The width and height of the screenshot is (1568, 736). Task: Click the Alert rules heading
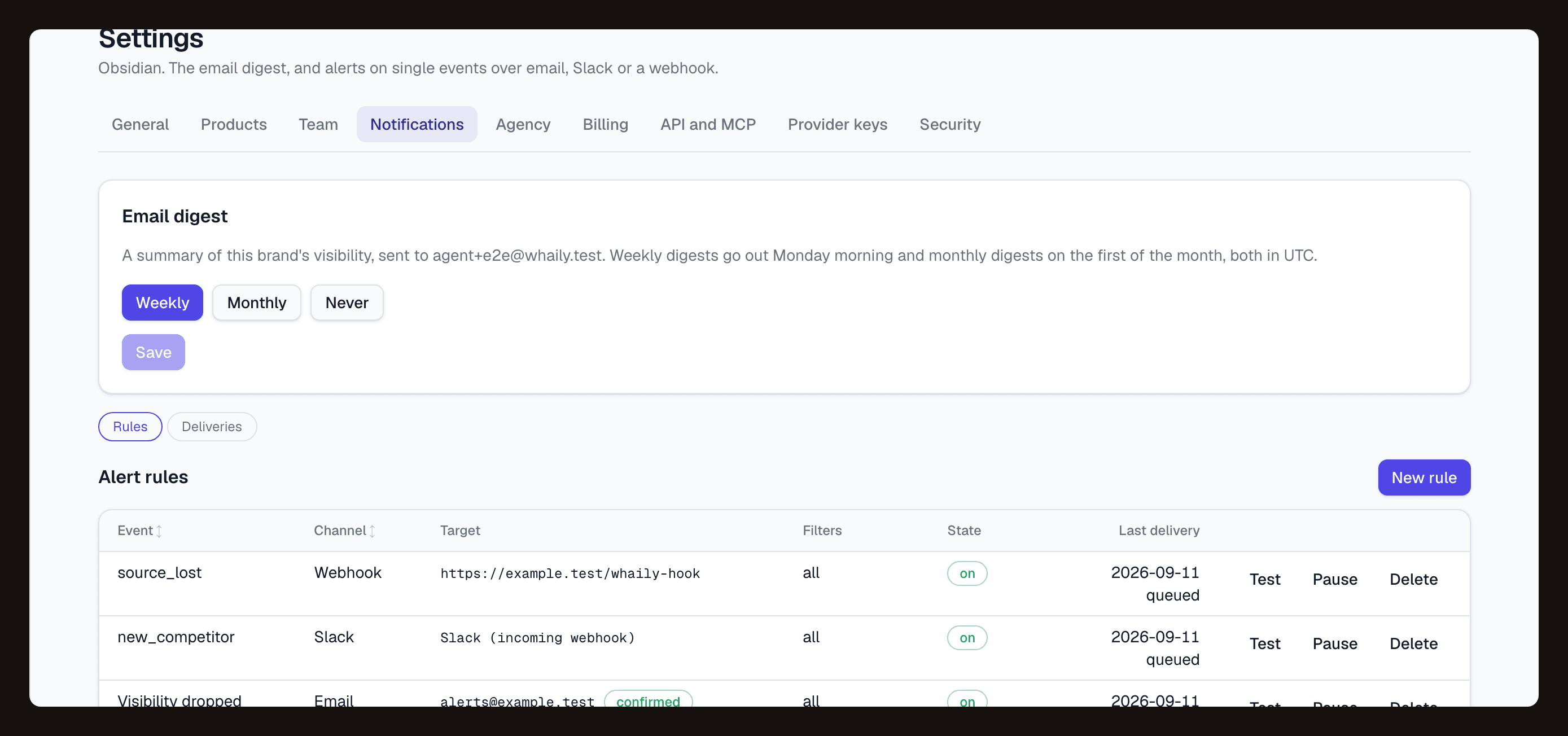pyautogui.click(x=143, y=477)
